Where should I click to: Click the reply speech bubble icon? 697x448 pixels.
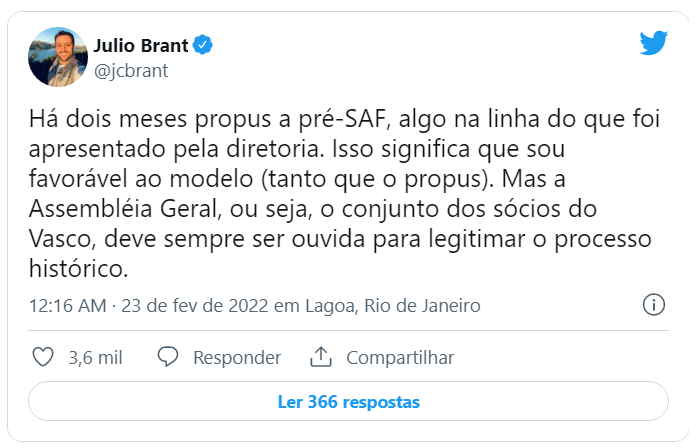(168, 357)
